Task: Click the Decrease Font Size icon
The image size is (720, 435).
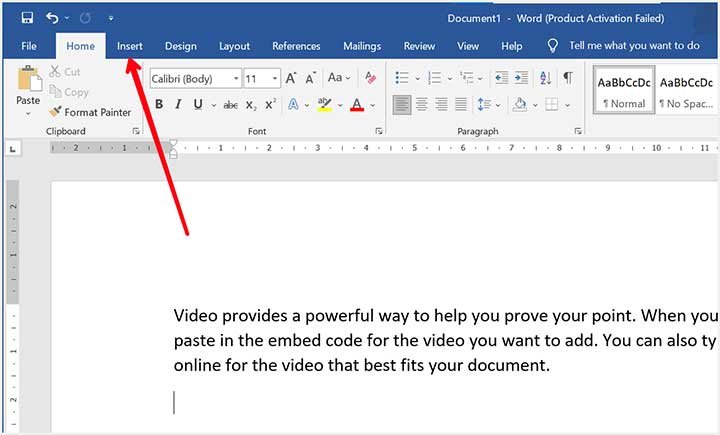Action: [311, 79]
